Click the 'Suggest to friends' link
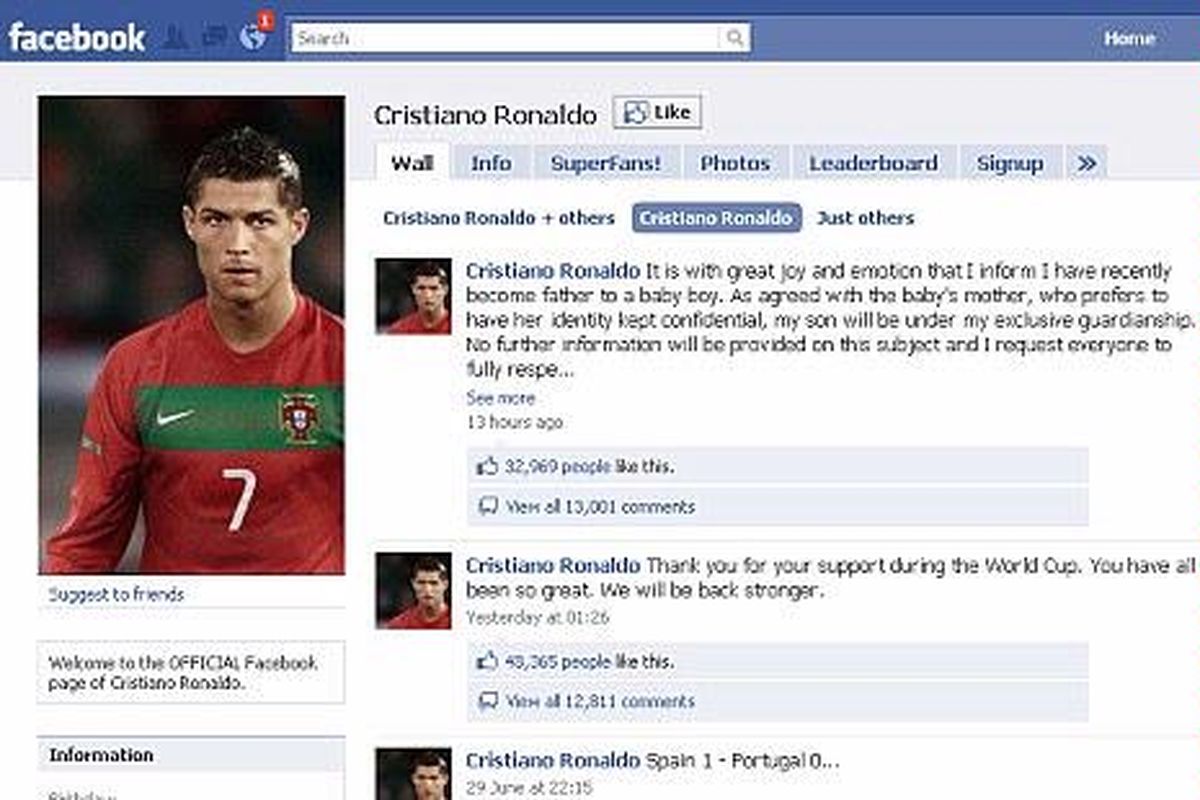The width and height of the screenshot is (1200, 800). 116,594
